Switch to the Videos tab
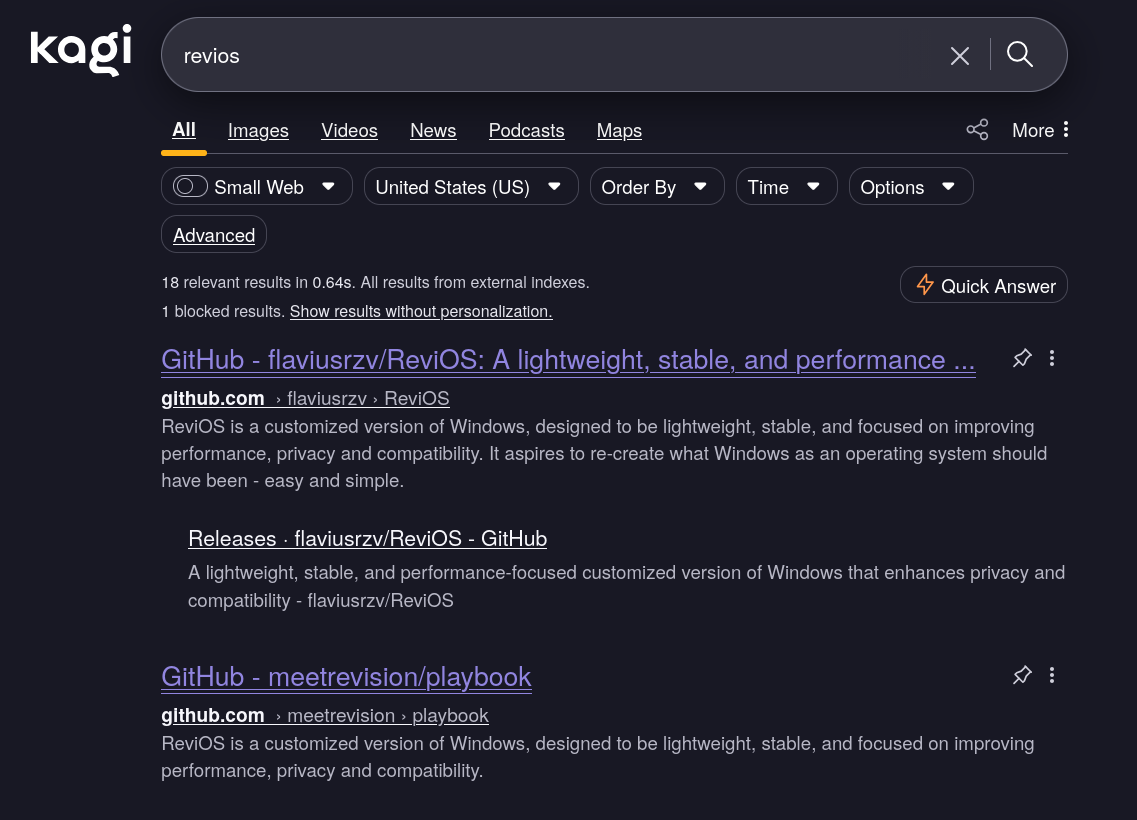 349,131
